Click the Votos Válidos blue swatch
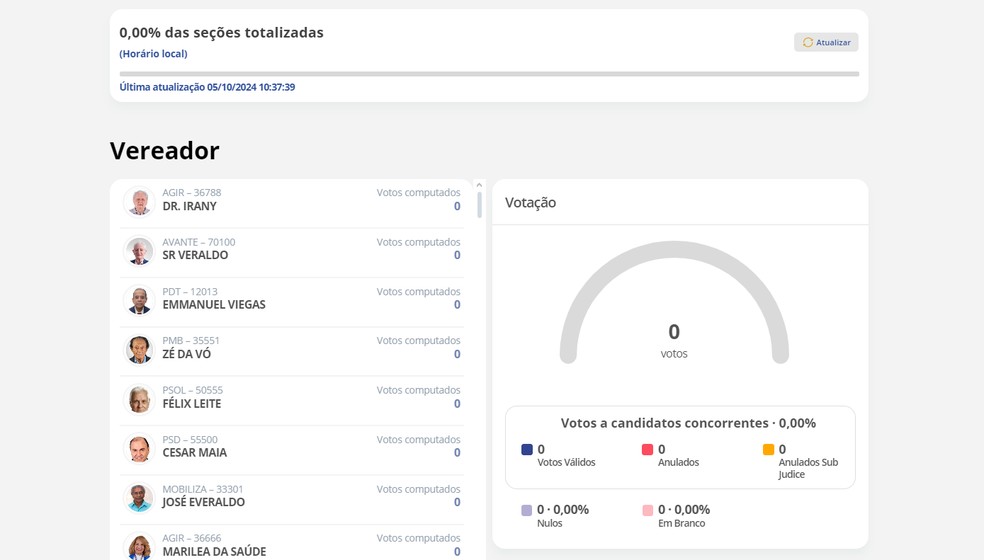984x560 pixels. tap(527, 450)
